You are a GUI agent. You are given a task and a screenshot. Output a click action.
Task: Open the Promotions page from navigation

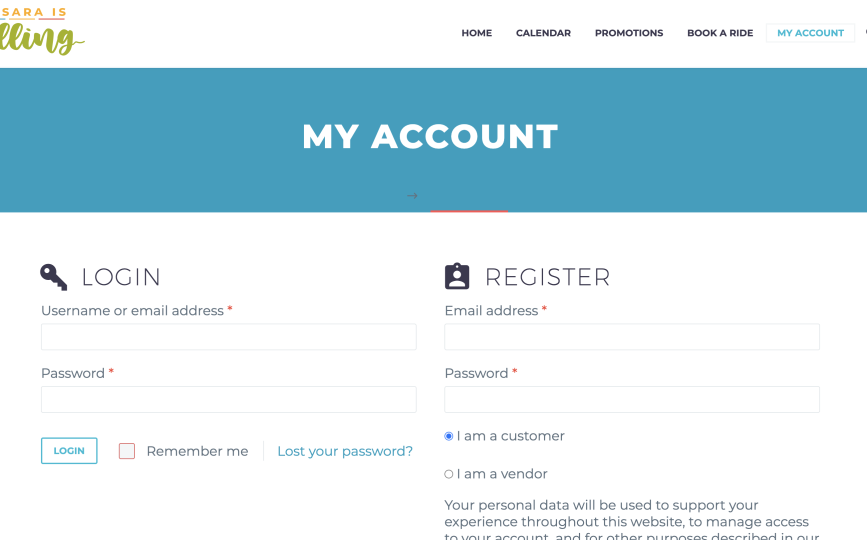628,33
